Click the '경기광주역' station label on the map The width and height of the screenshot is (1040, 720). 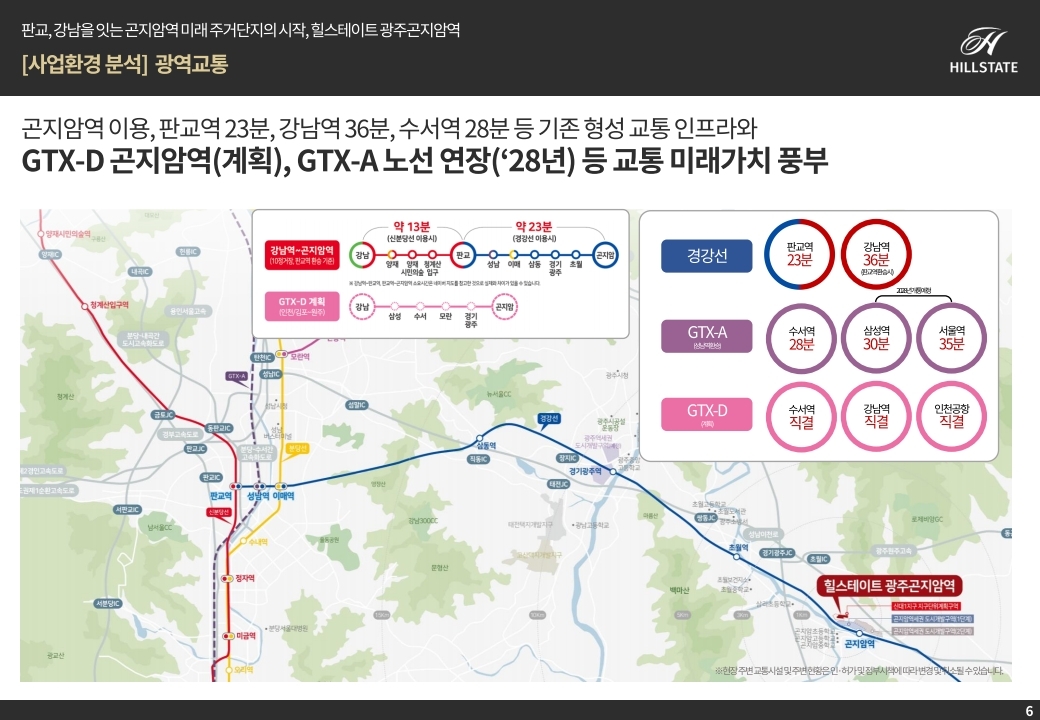point(585,471)
